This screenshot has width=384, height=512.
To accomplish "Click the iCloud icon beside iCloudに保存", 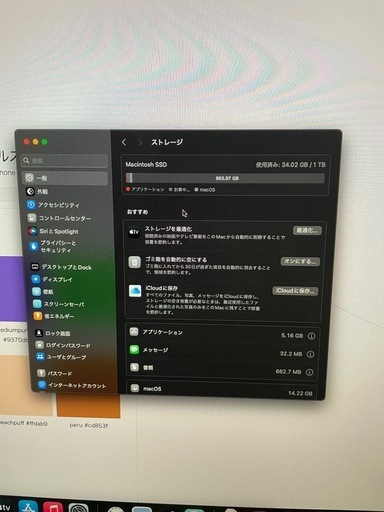I will pos(135,291).
